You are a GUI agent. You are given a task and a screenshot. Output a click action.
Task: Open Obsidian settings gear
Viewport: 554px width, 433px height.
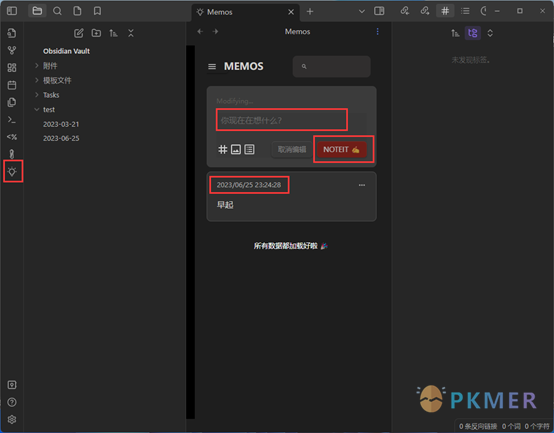click(12, 419)
